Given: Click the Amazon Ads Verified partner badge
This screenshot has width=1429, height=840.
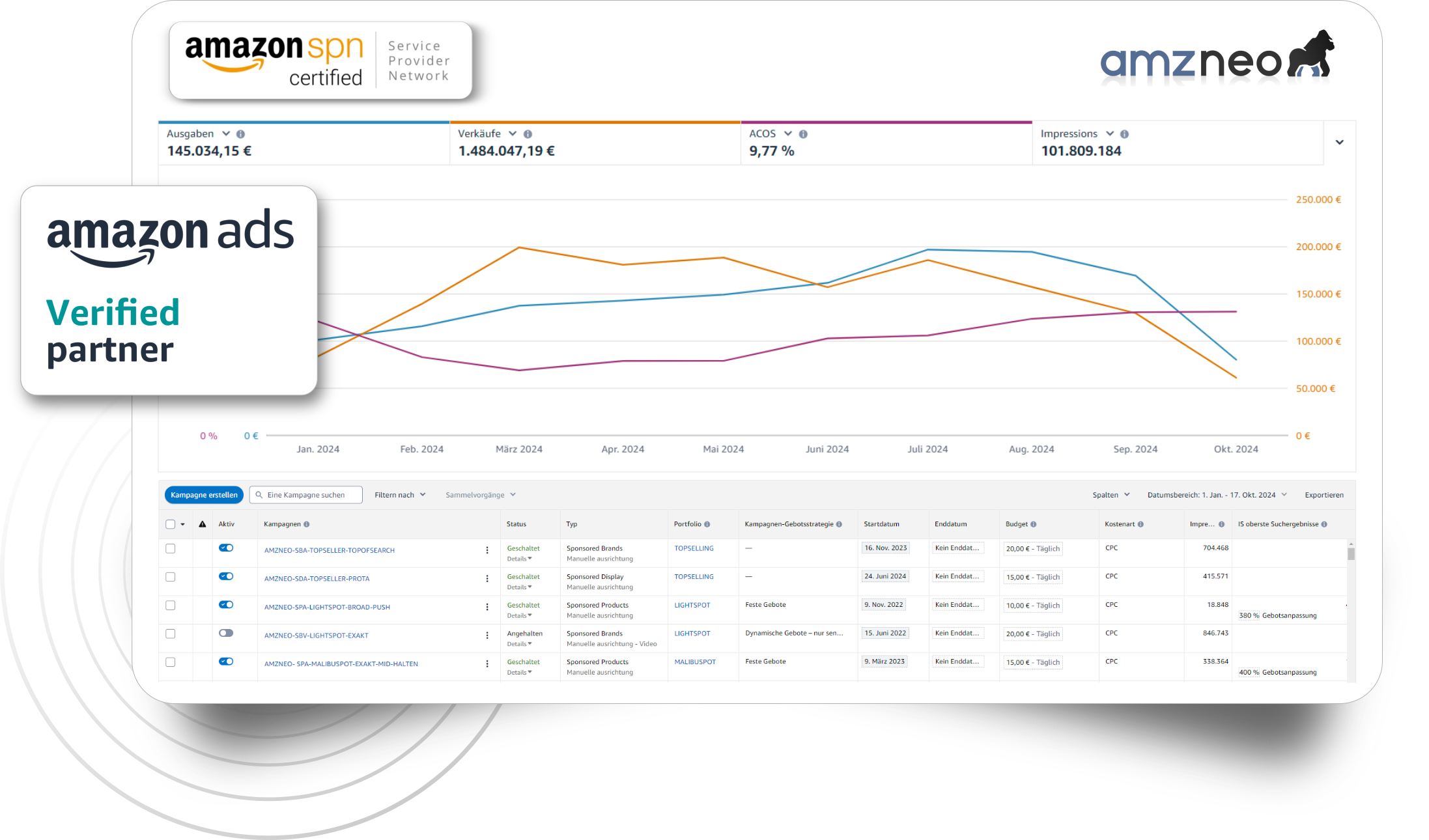Looking at the screenshot, I should (169, 290).
